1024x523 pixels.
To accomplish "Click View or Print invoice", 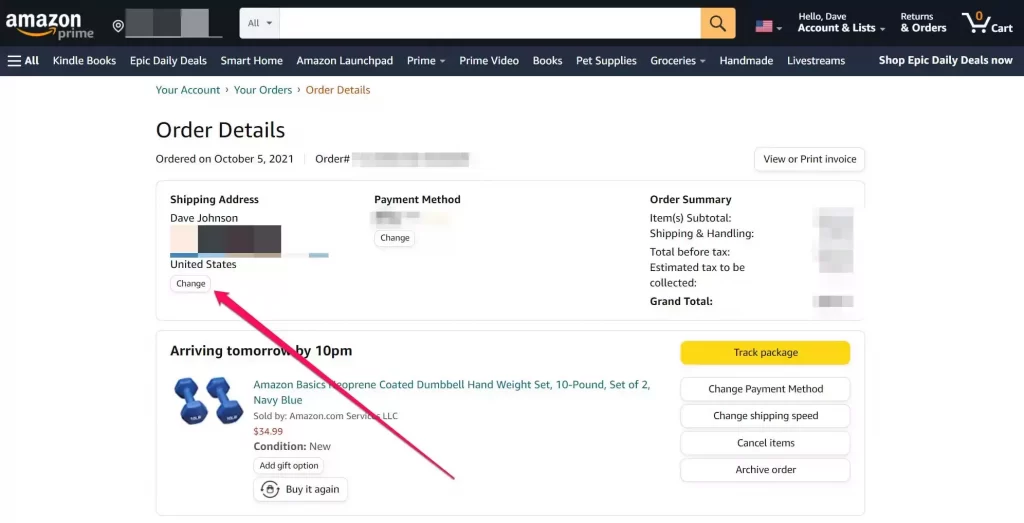I will pyautogui.click(x=809, y=159).
